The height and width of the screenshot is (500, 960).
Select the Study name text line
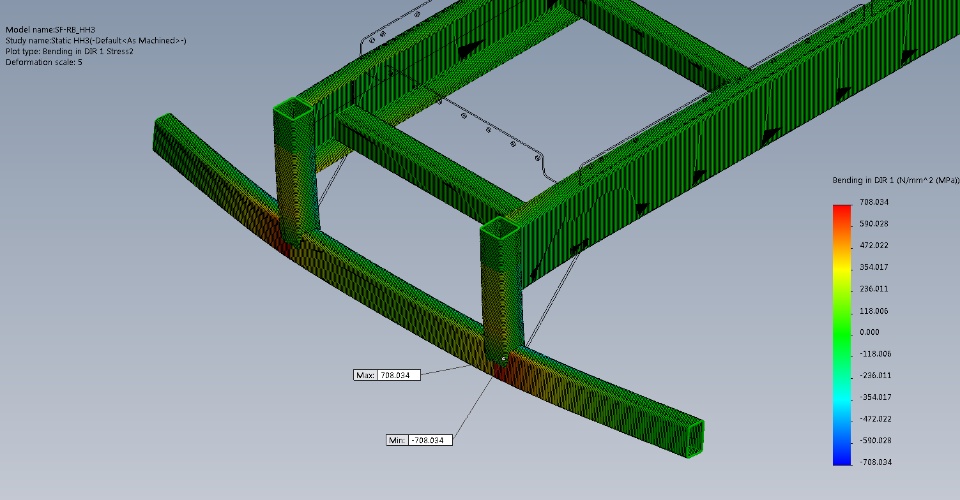(96, 40)
